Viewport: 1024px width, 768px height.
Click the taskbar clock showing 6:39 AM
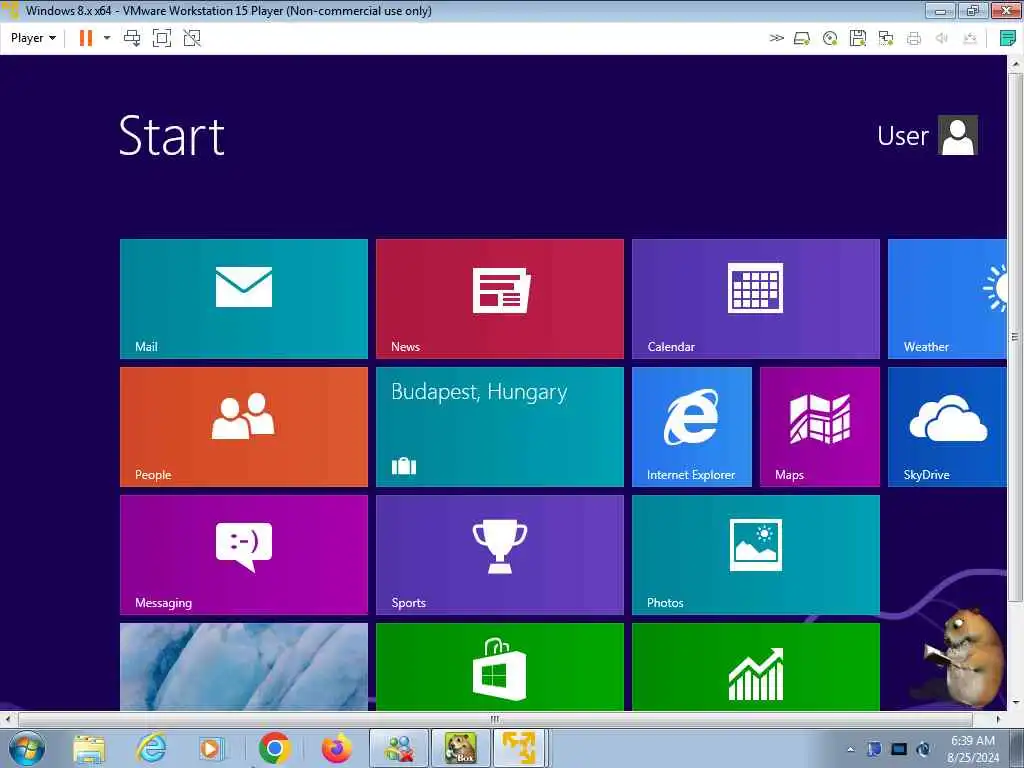point(972,749)
